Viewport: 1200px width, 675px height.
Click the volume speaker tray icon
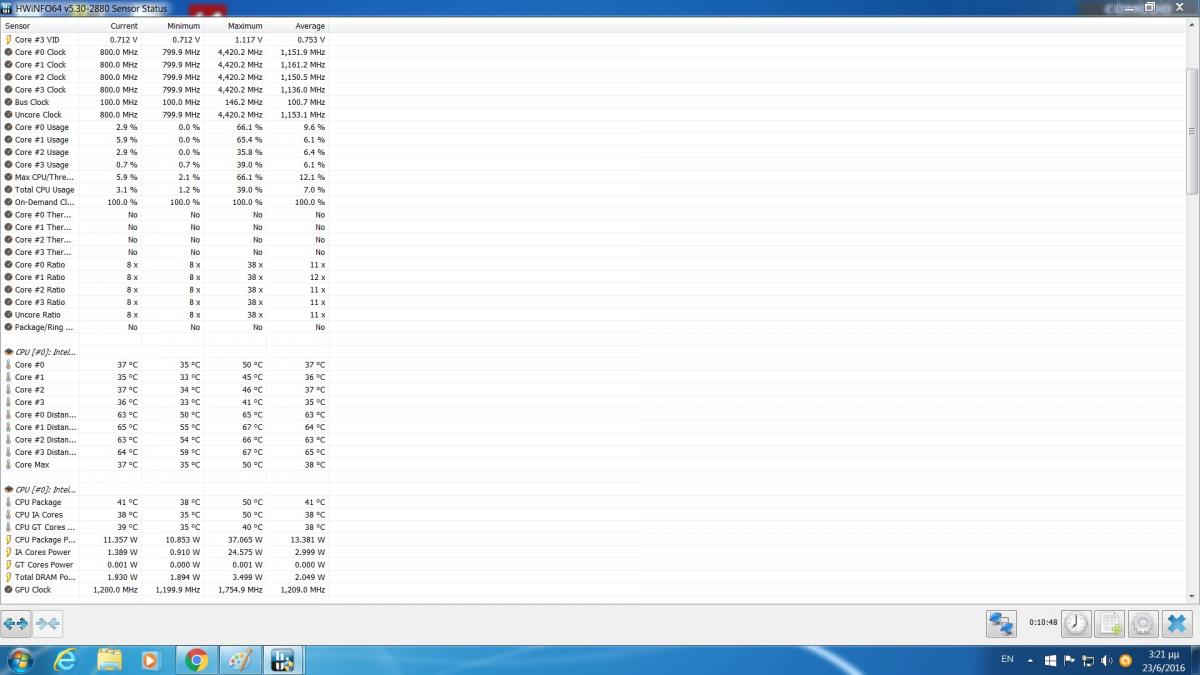click(x=1107, y=660)
